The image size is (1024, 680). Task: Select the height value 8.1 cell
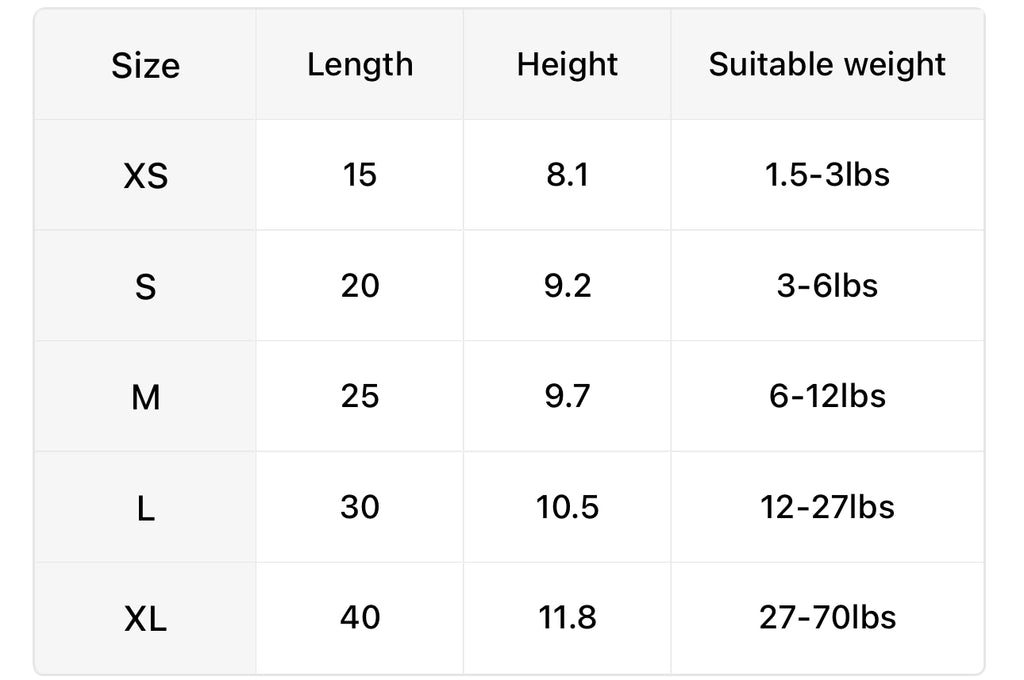pyautogui.click(x=567, y=175)
